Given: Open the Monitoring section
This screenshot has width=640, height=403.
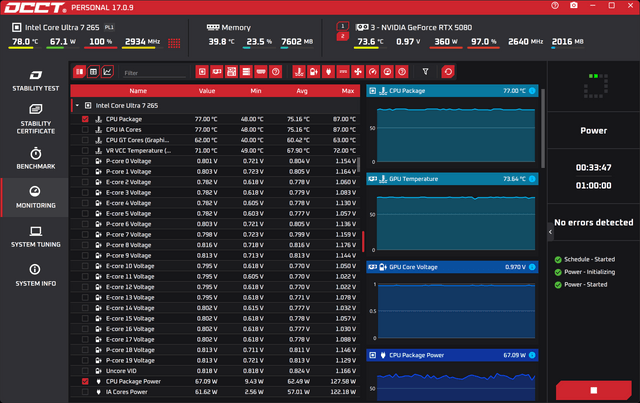Looking at the screenshot, I should (x=36, y=197).
